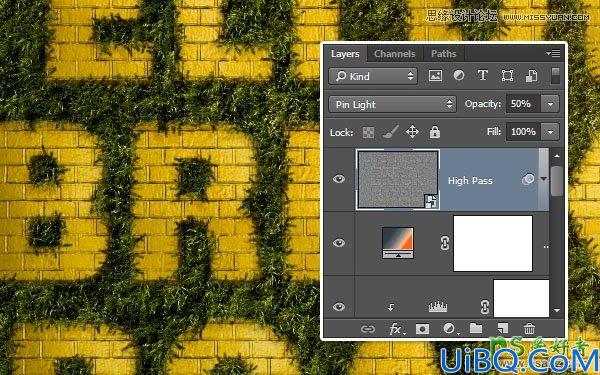Select the levels adjustment icon
This screenshot has width=600, height=375.
coord(437,307)
